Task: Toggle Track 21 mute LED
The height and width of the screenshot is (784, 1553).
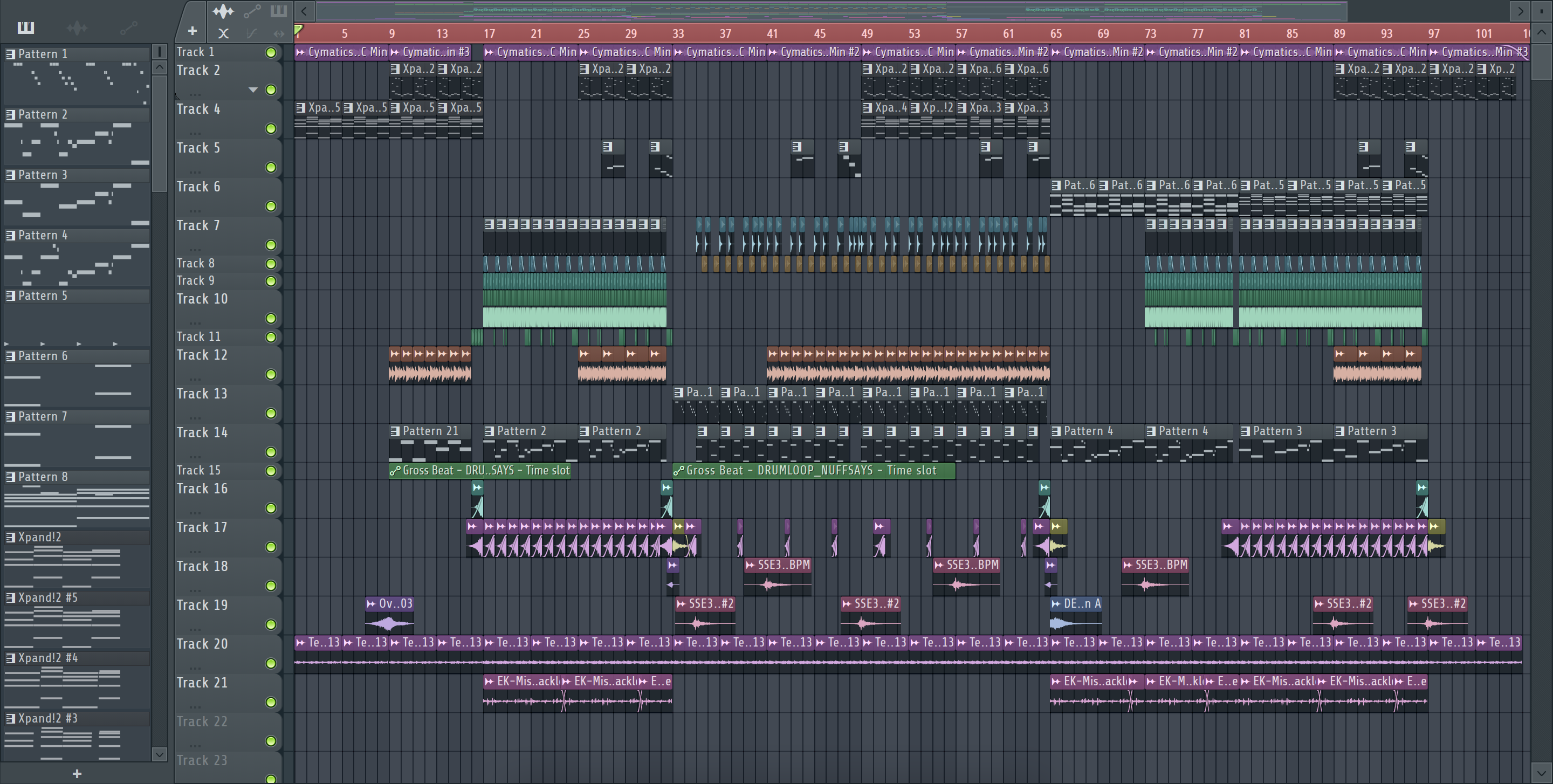Action: click(271, 702)
